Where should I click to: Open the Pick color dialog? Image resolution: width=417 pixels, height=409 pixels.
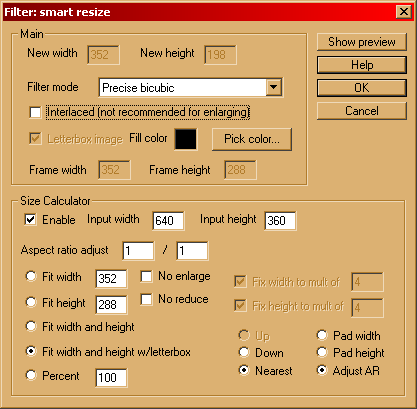(x=252, y=139)
